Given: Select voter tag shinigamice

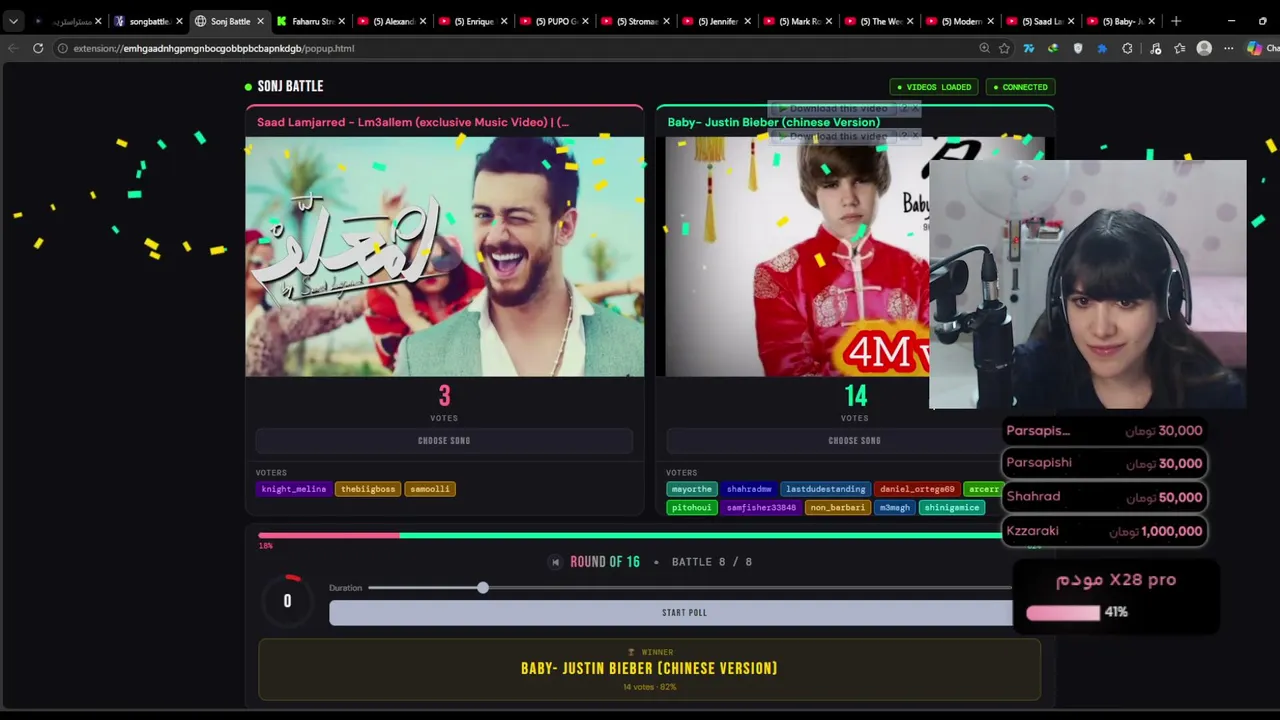Looking at the screenshot, I should point(952,507).
